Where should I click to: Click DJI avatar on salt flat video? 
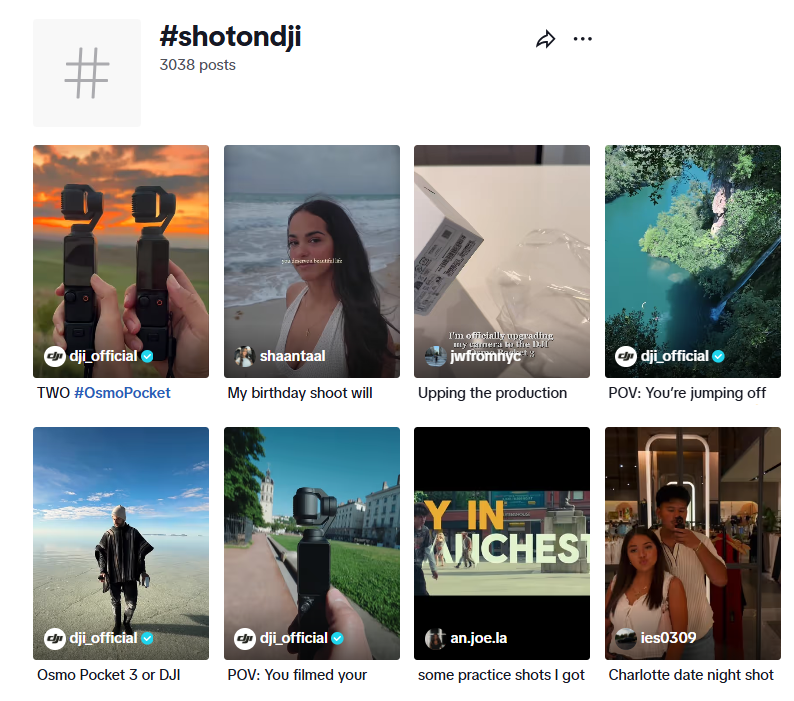pyautogui.click(x=54, y=638)
